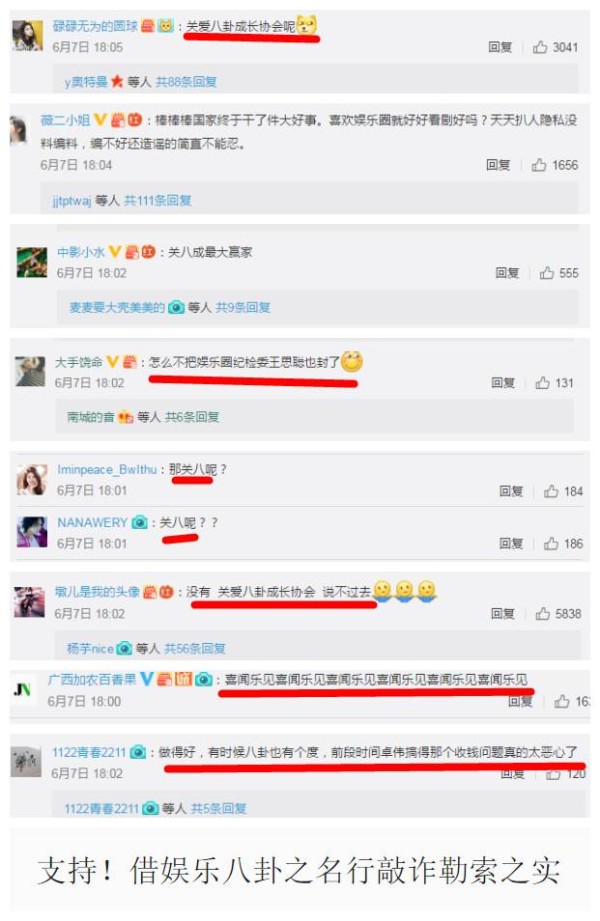Open 大手饶命's username link
This screenshot has height=921, width=600.
79,362
